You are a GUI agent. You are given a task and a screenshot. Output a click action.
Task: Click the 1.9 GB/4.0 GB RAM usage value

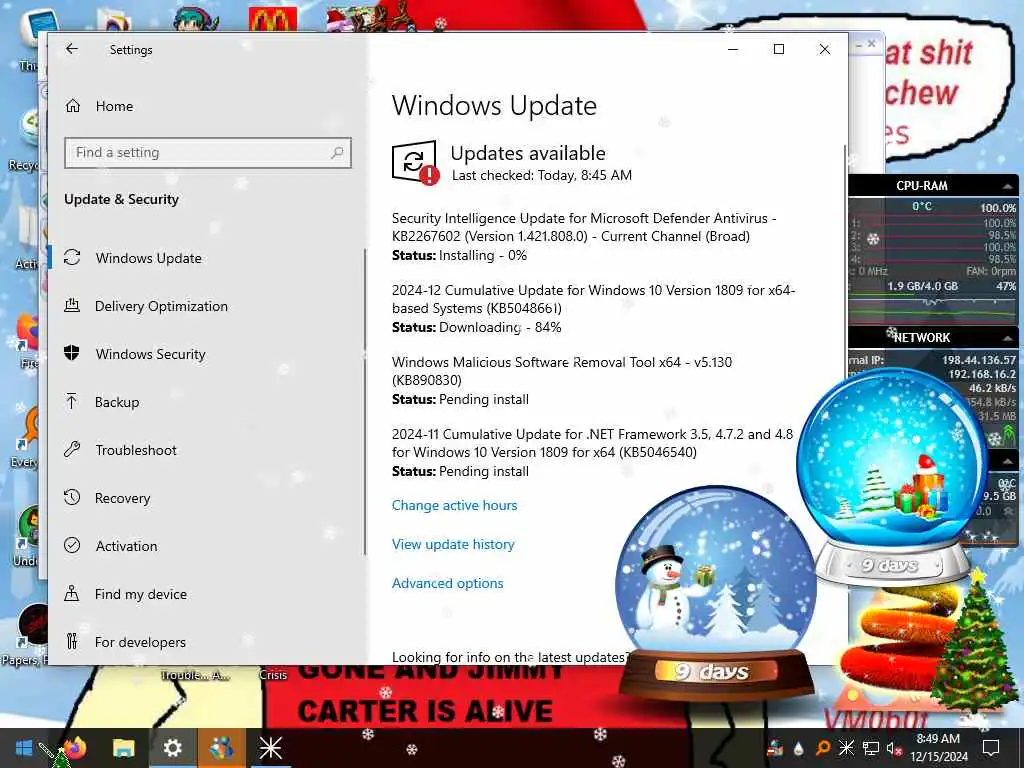pyautogui.click(x=922, y=286)
